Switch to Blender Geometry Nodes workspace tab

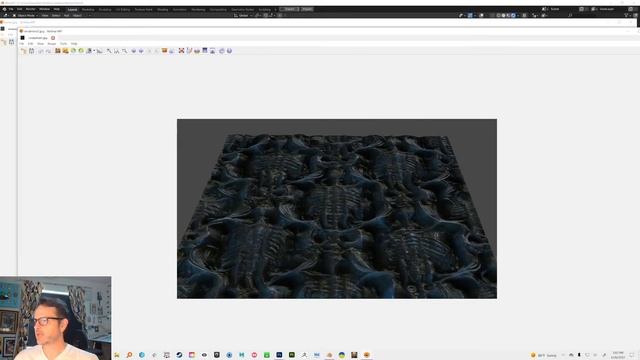tap(242, 9)
